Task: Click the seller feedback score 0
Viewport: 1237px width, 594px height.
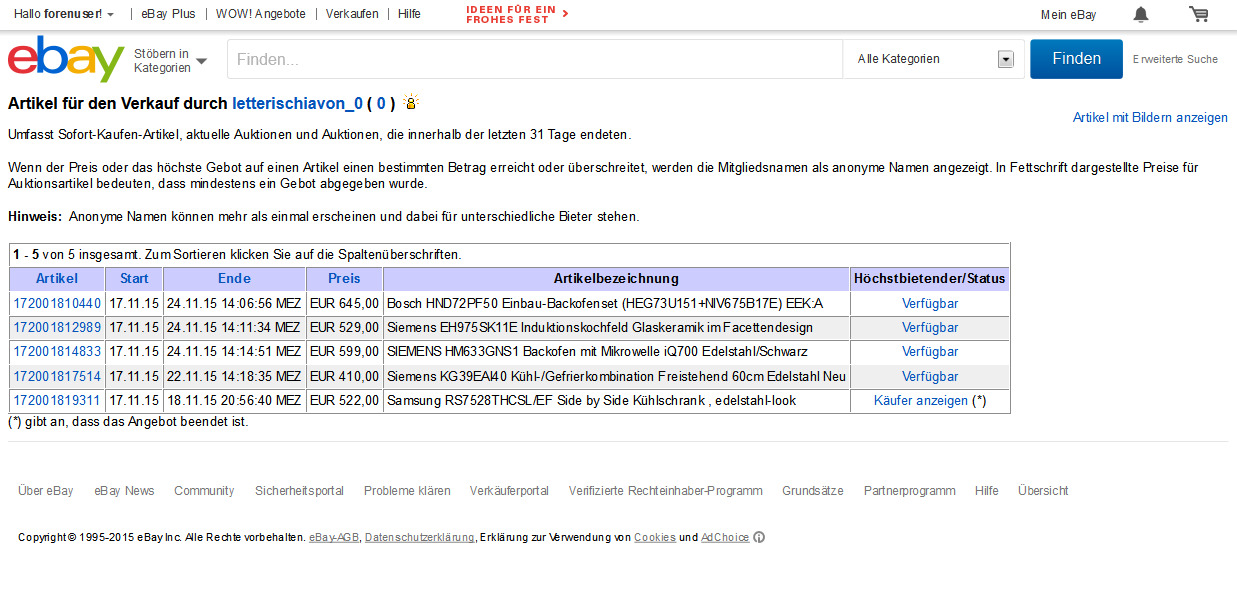Action: click(381, 103)
